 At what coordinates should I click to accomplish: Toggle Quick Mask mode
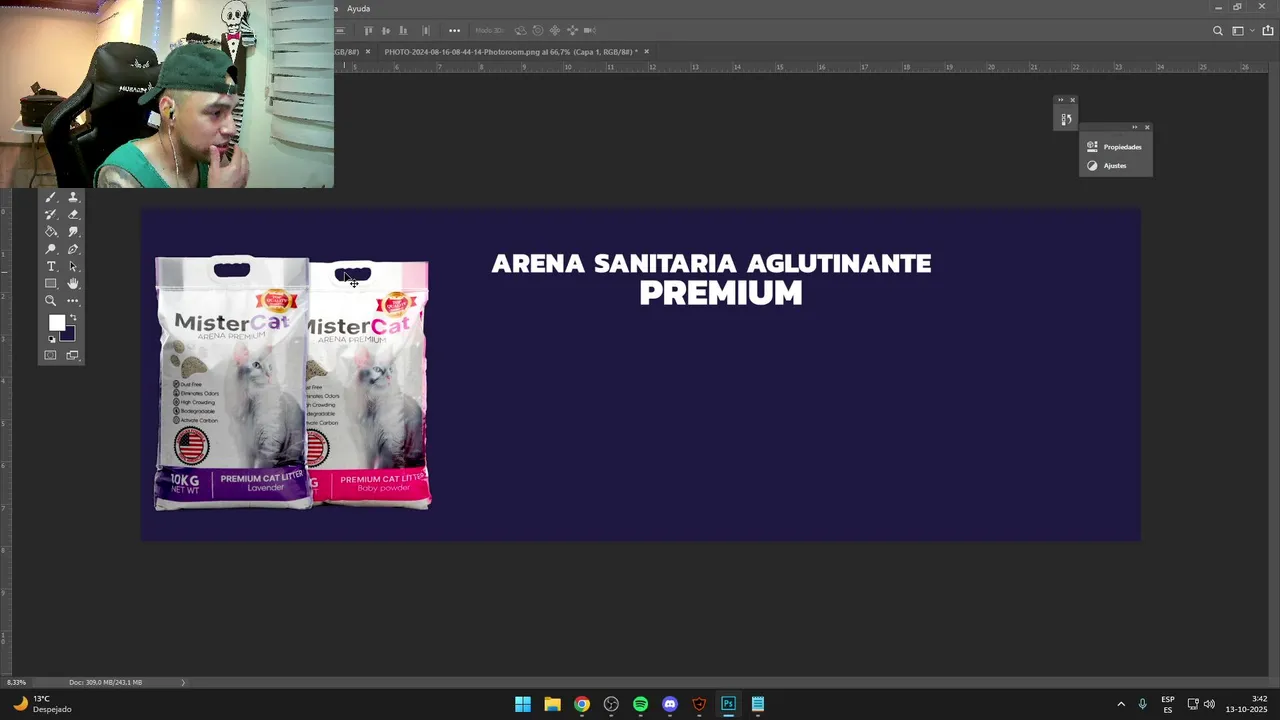51,355
